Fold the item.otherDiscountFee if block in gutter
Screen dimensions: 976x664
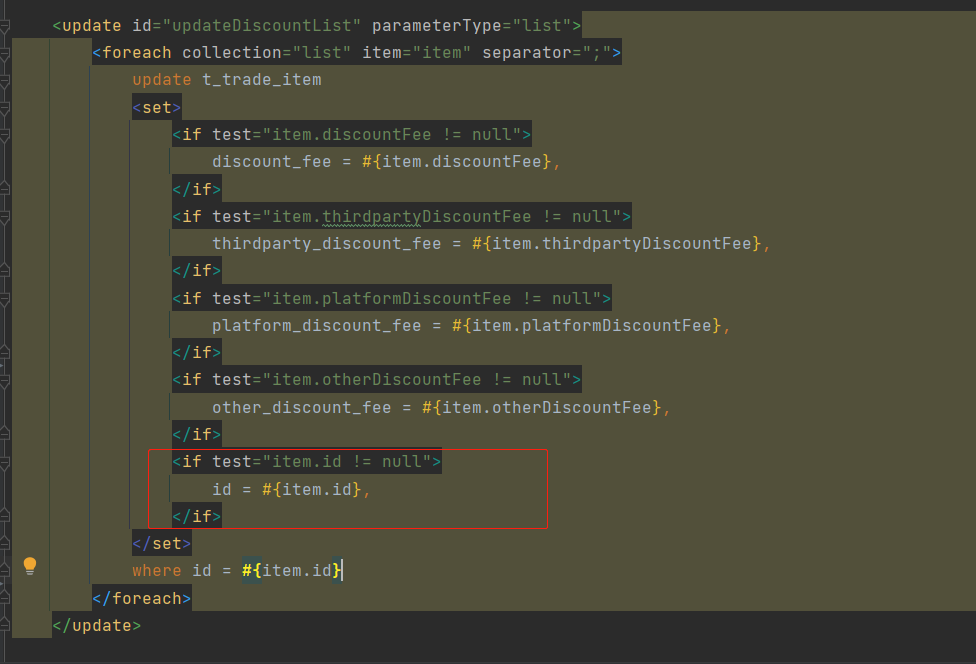pos(4,380)
